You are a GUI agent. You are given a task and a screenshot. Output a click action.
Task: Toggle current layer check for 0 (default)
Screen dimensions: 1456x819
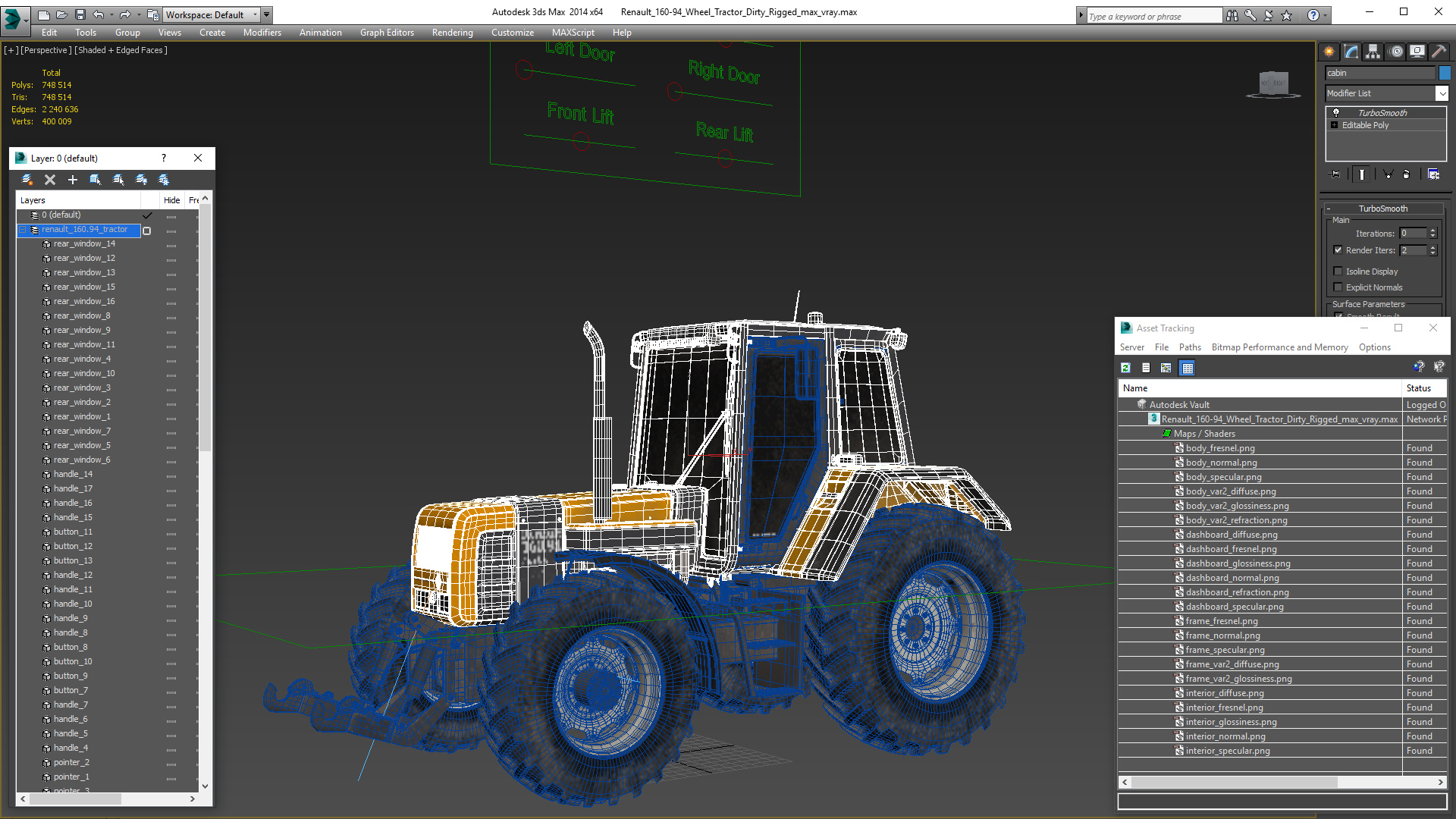(x=147, y=215)
